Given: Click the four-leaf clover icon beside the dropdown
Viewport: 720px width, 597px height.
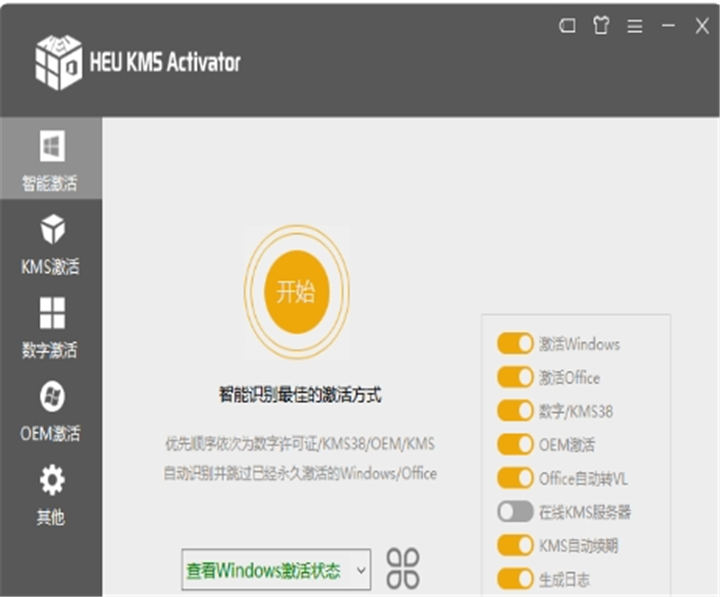Looking at the screenshot, I should [x=403, y=568].
